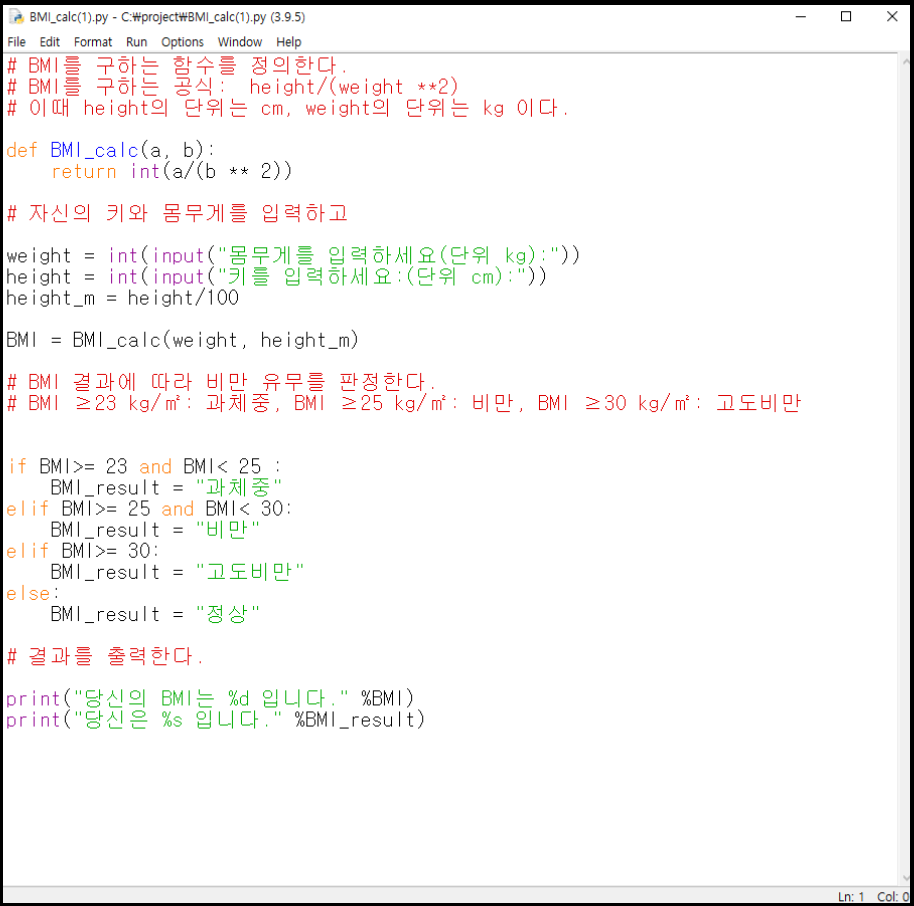Viewport: 914px width, 906px height.
Task: Open the Options menu
Action: tap(182, 42)
